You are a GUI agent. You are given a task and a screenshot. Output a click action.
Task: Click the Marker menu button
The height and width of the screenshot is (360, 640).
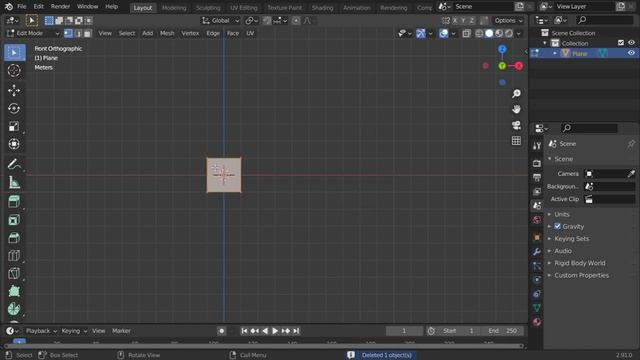click(121, 331)
